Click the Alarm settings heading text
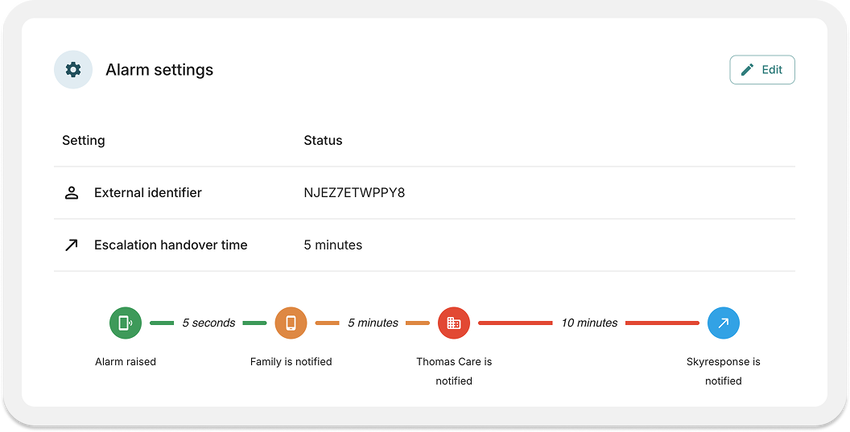 pyautogui.click(x=159, y=70)
